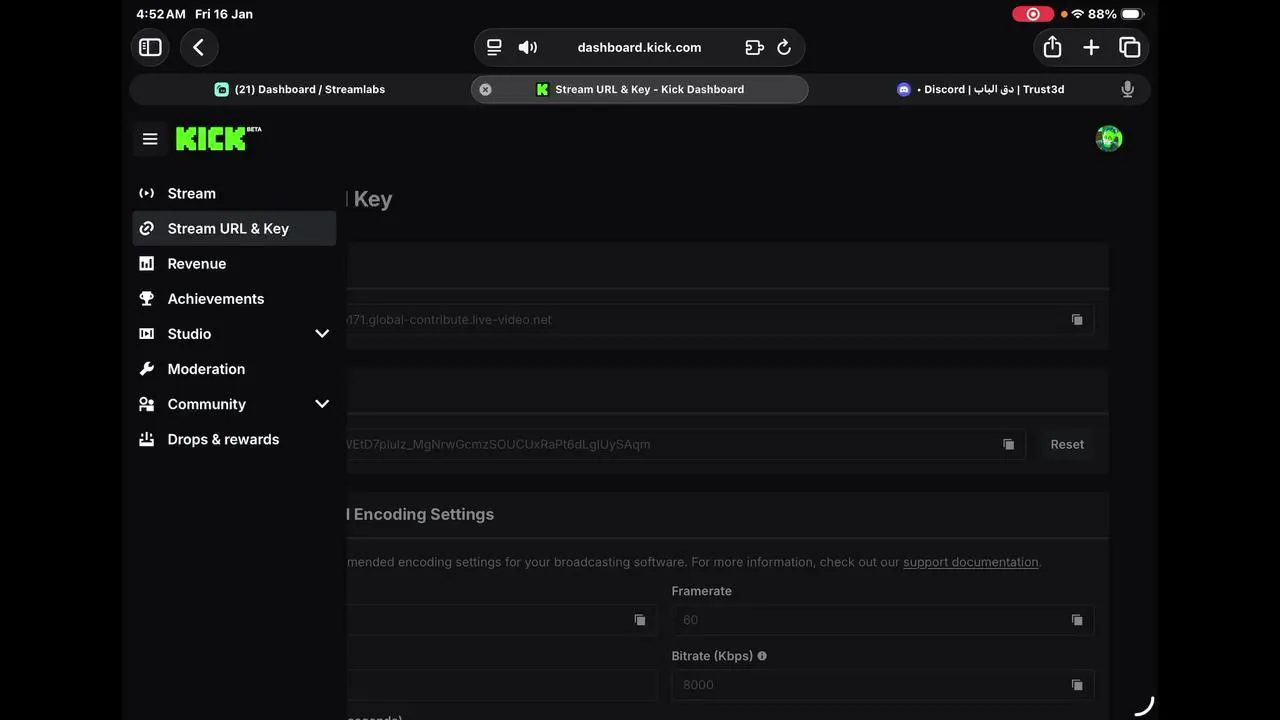Viewport: 1280px width, 720px height.
Task: Click the dashboard.kick.com address bar
Action: 639,47
